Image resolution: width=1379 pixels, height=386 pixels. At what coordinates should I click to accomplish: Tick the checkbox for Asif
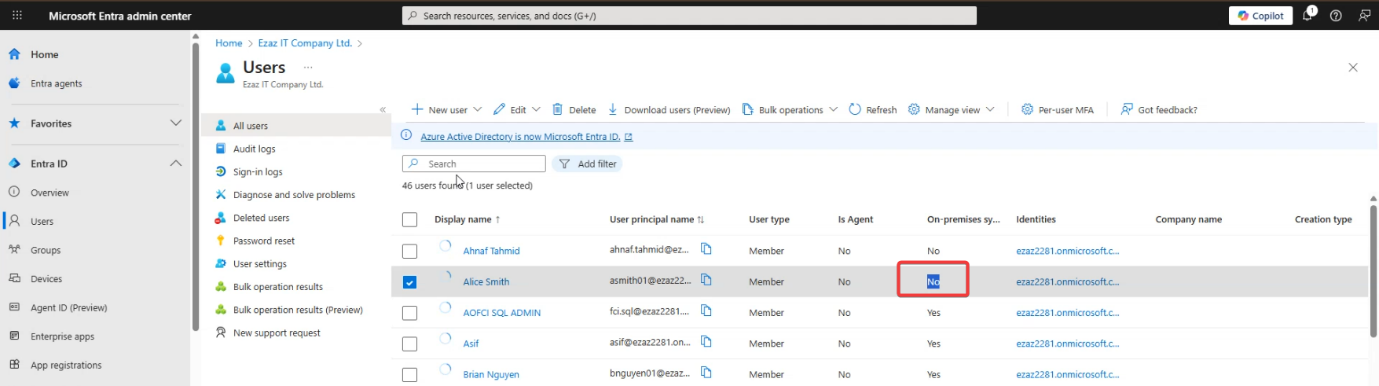point(409,344)
